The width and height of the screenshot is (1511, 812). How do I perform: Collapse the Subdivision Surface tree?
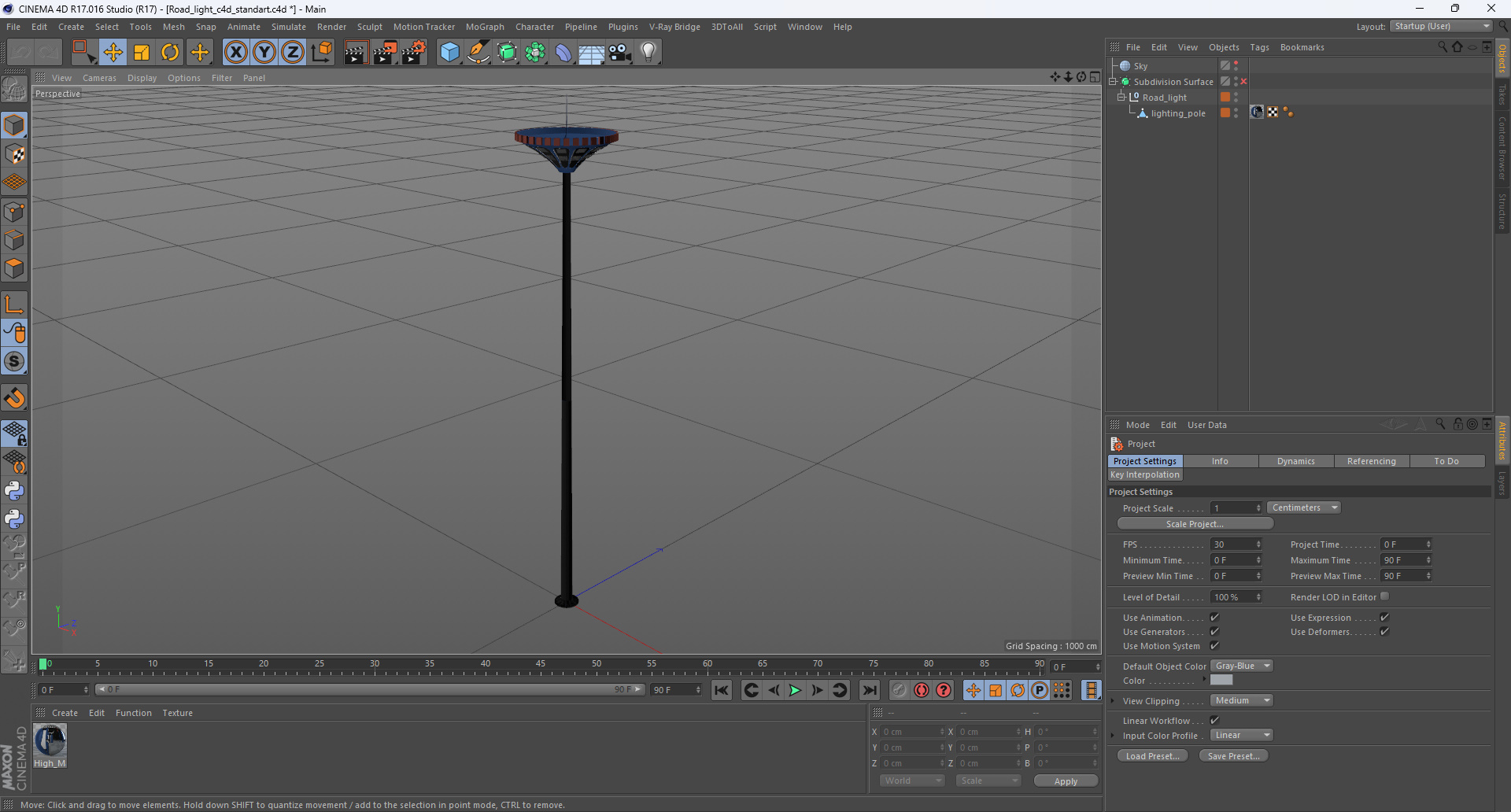pyautogui.click(x=1113, y=82)
